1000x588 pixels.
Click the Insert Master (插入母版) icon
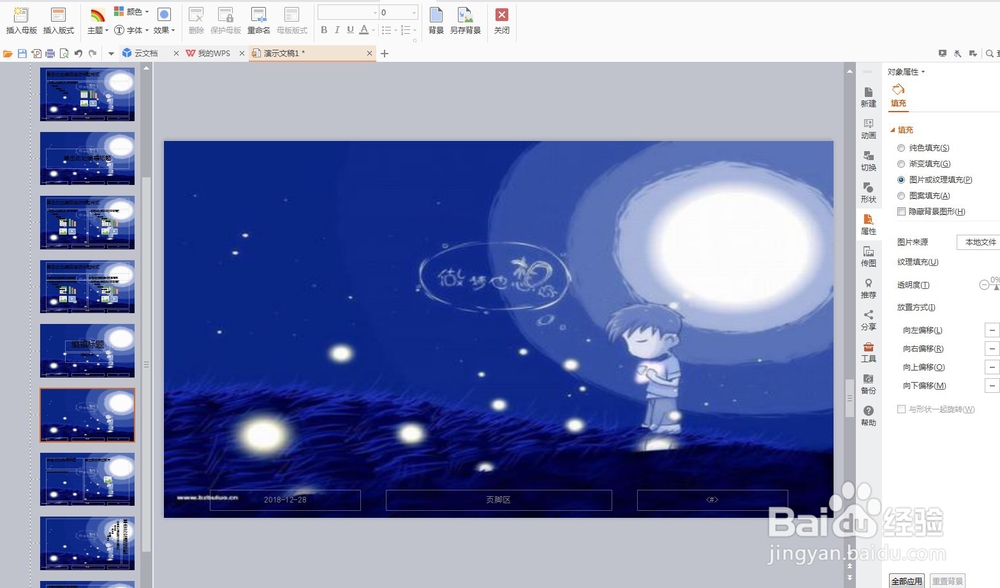tap(21, 20)
